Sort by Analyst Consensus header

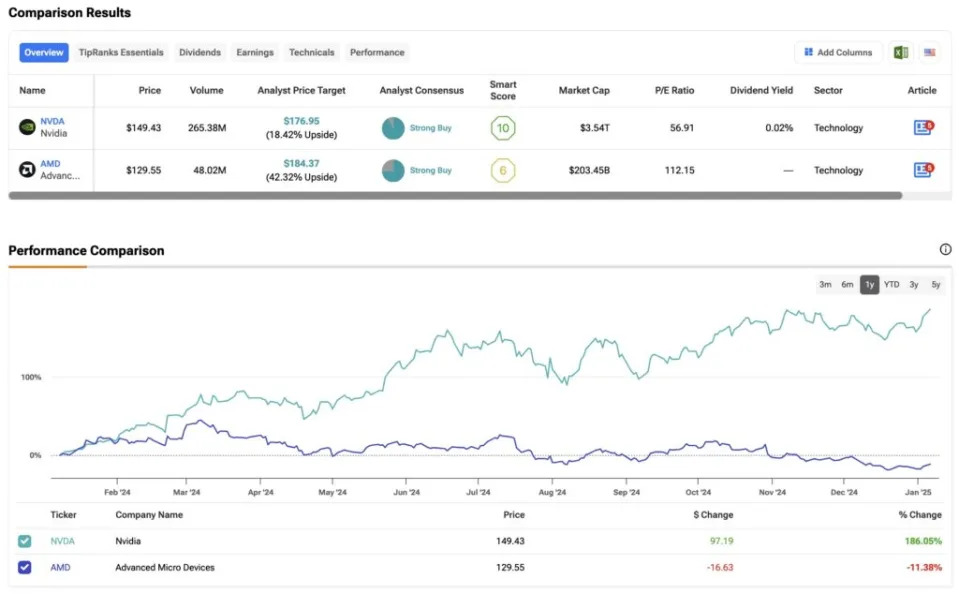pyautogui.click(x=421, y=91)
